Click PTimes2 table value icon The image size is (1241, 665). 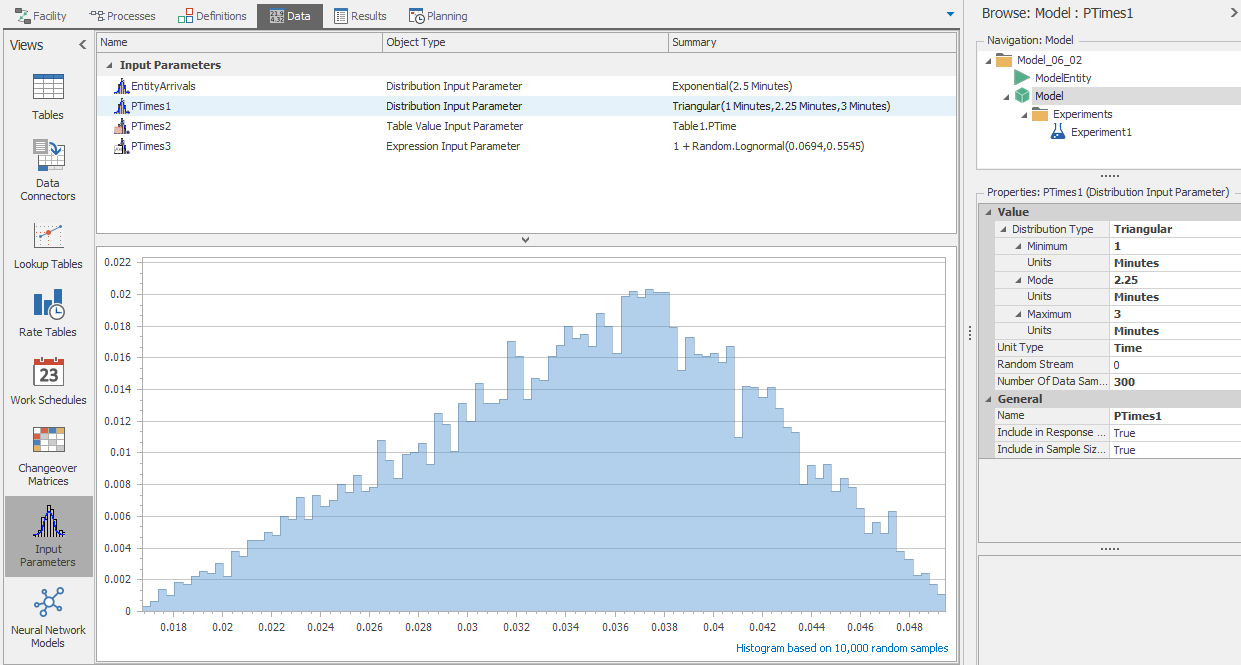coord(122,126)
